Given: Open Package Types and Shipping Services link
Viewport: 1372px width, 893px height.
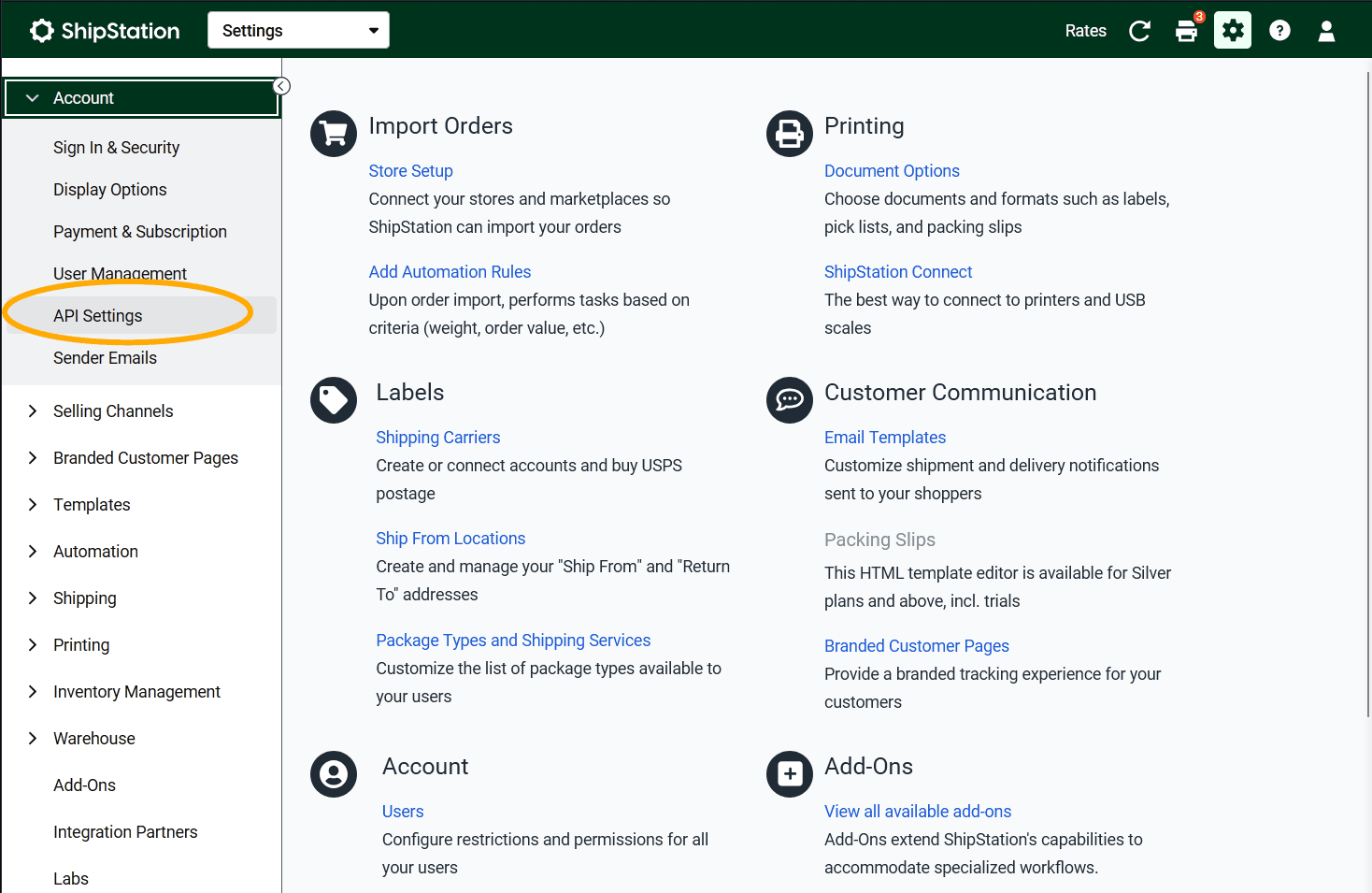Looking at the screenshot, I should click(x=513, y=641).
